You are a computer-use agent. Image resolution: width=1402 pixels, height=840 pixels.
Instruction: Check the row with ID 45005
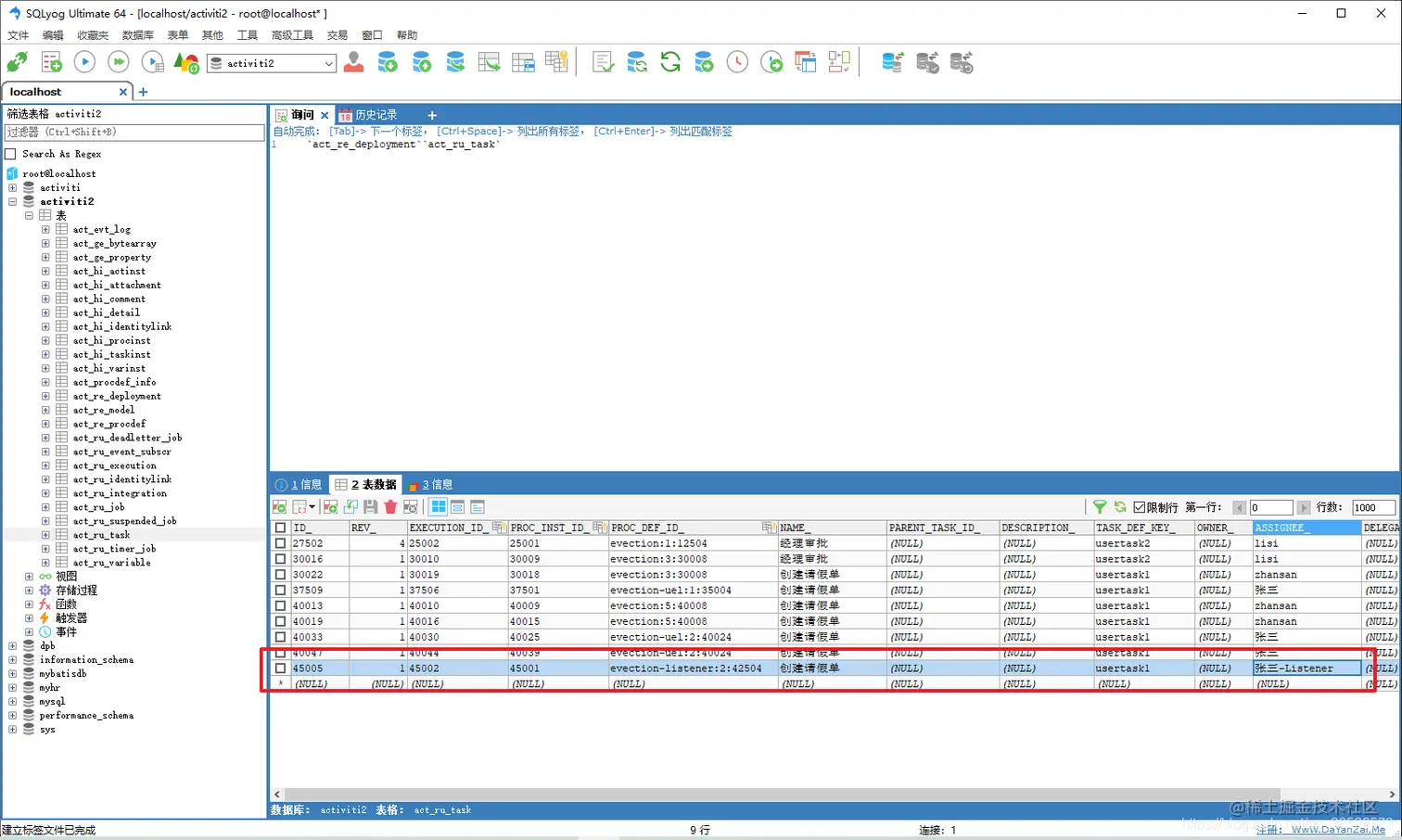(x=280, y=668)
